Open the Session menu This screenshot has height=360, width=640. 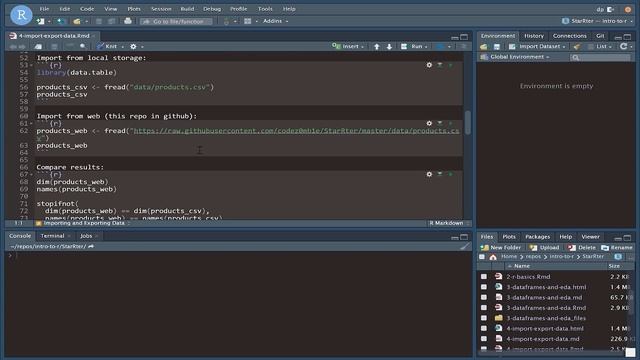click(x=161, y=9)
